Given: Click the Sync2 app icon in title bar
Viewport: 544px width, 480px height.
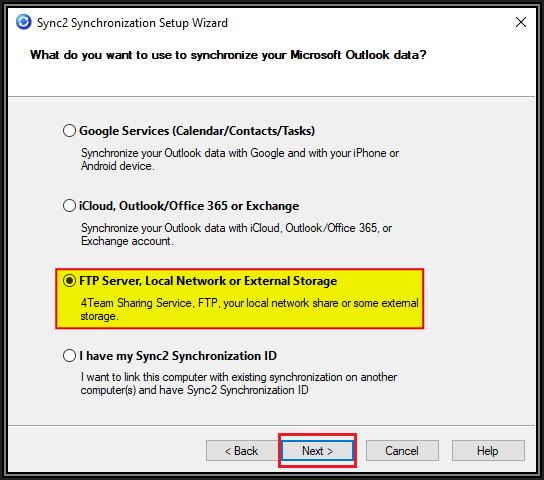Looking at the screenshot, I should [x=24, y=23].
